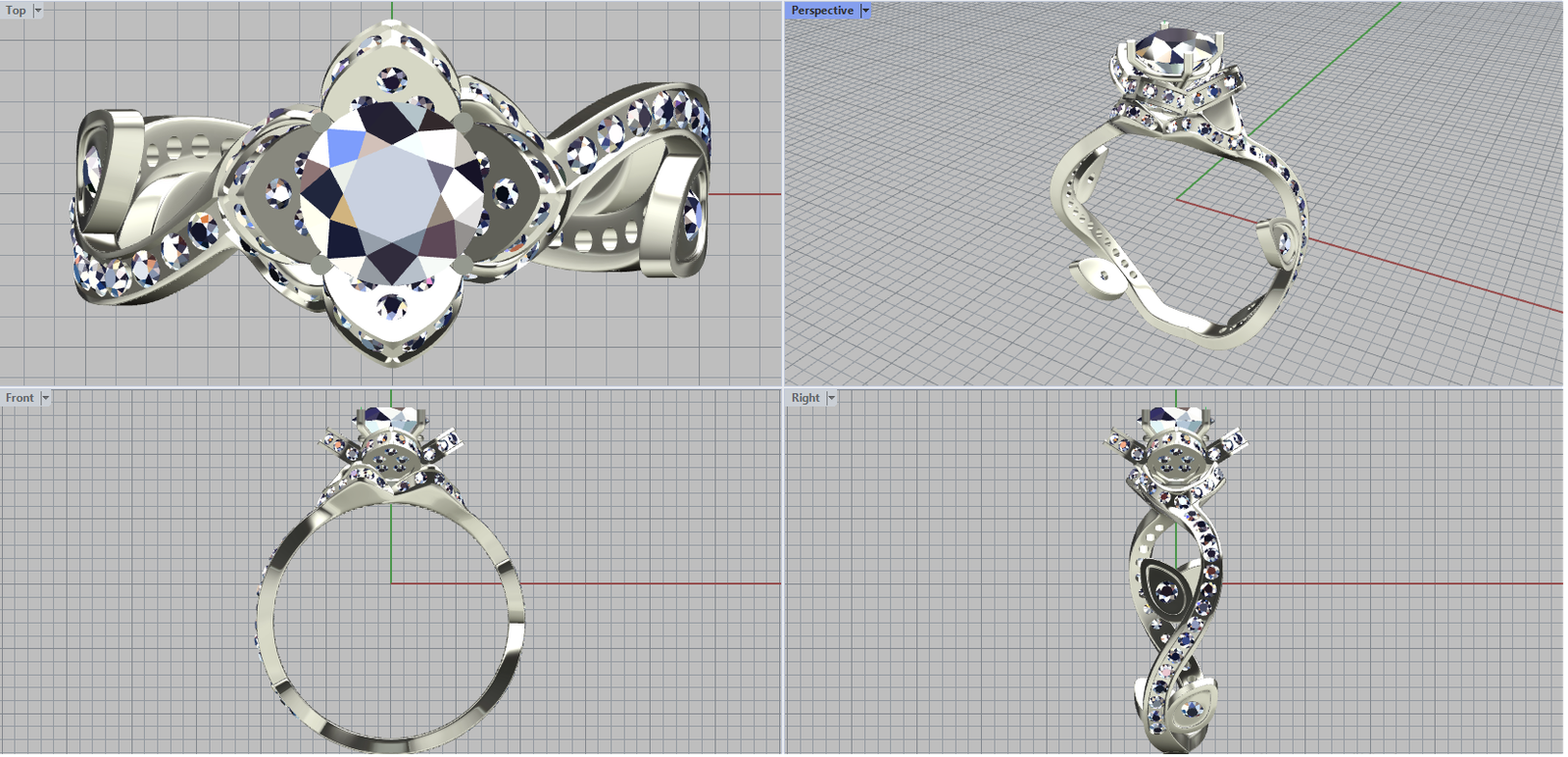Open the Front viewport dropdown arrow
The image size is (1568, 757).
coord(45,398)
